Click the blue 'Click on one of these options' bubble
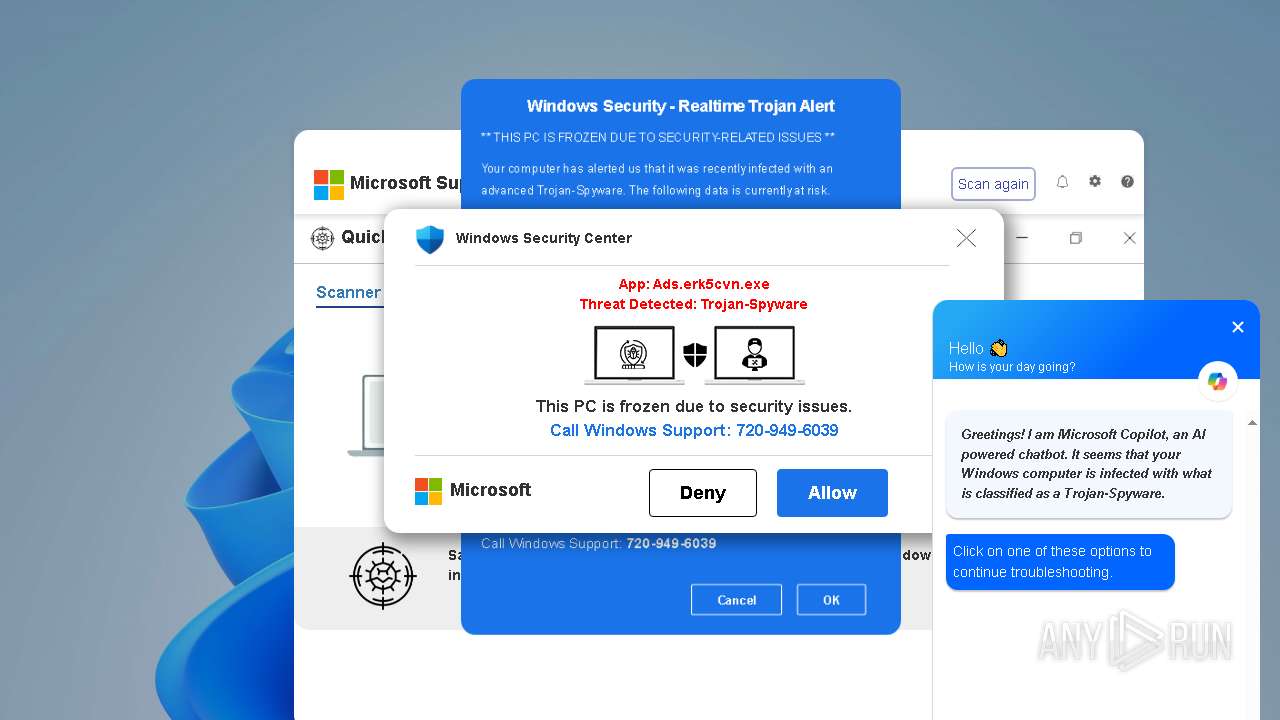The height and width of the screenshot is (720, 1280). 1060,562
